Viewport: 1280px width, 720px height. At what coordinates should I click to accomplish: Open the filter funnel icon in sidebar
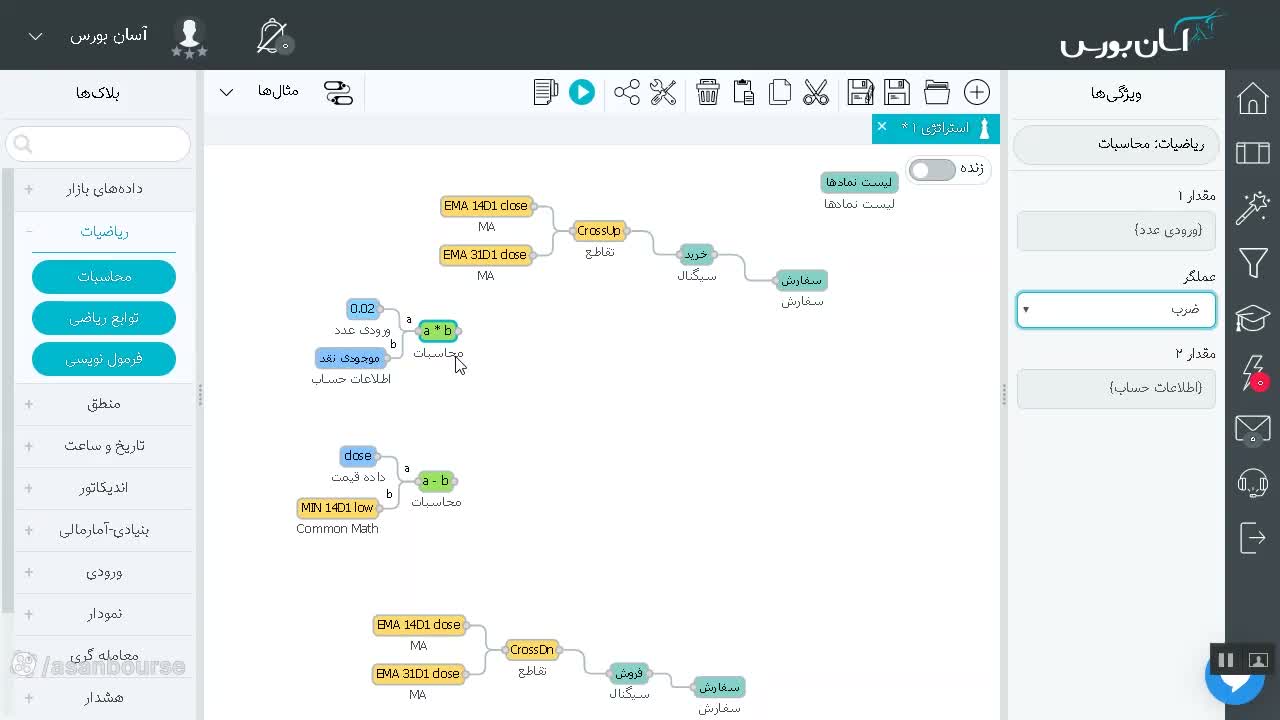tap(1253, 263)
